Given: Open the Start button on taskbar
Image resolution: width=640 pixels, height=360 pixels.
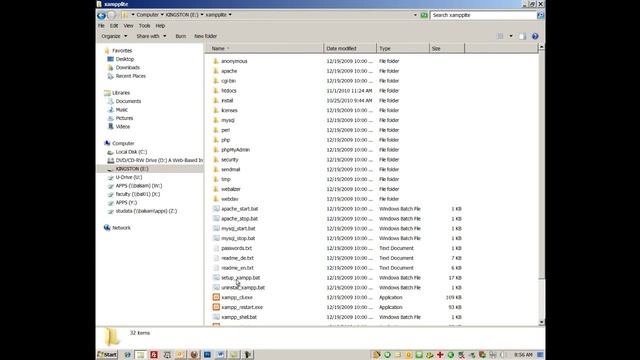Looking at the screenshot, I should click(x=107, y=355).
